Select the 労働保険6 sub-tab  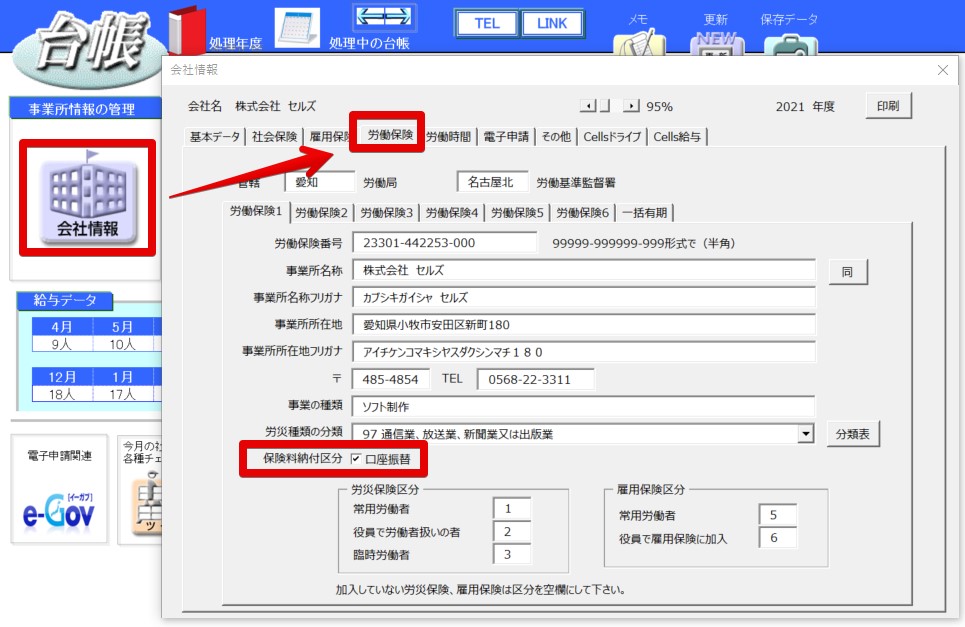click(582, 213)
